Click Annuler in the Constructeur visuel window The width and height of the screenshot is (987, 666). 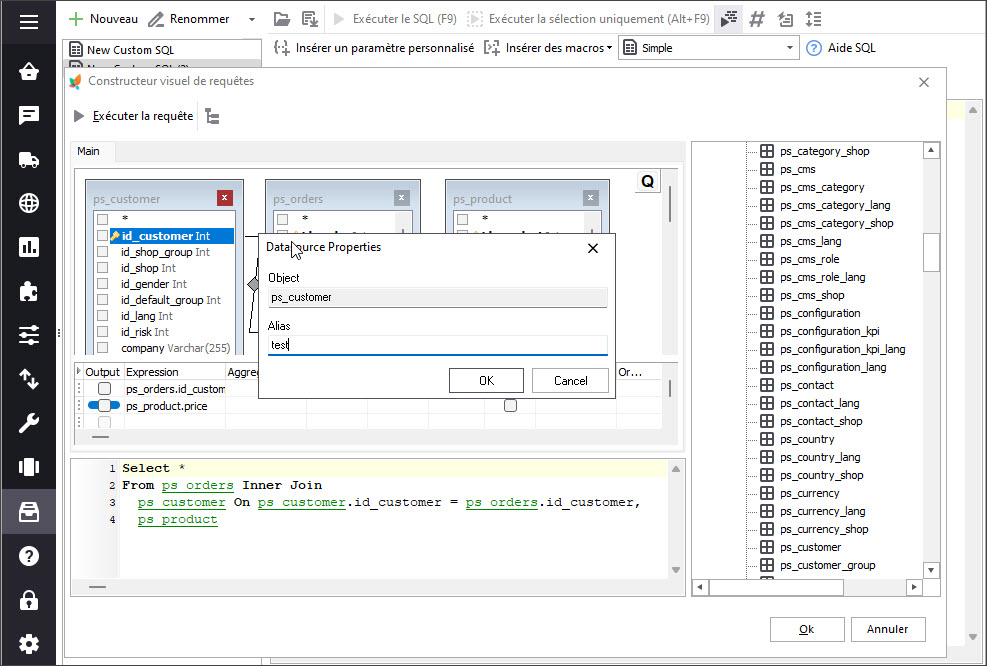[888, 629]
